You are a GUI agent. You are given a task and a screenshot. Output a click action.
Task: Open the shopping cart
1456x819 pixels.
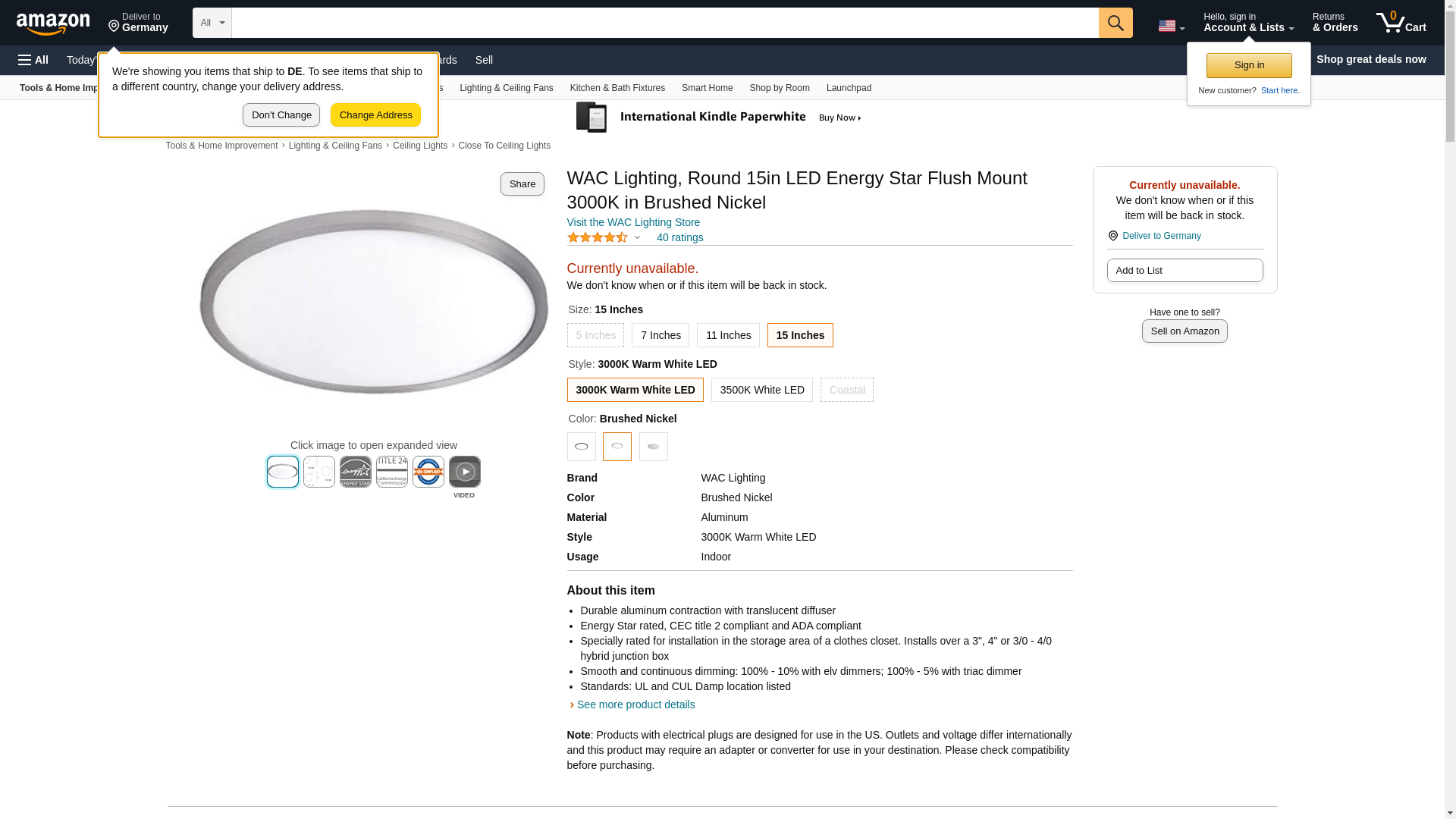coord(1401,23)
